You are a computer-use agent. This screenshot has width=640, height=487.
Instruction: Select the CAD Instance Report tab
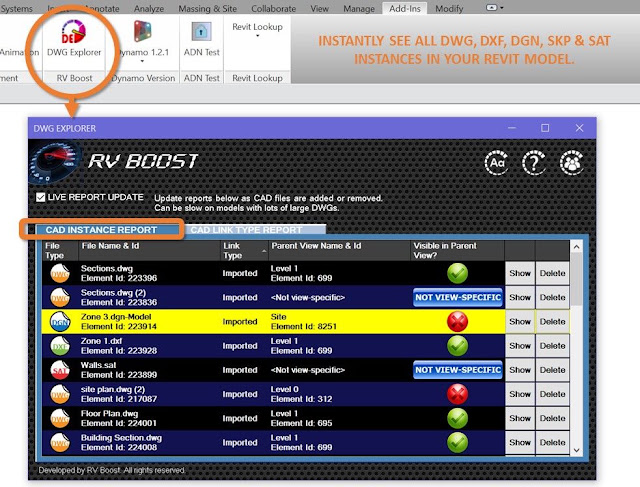pos(101,230)
